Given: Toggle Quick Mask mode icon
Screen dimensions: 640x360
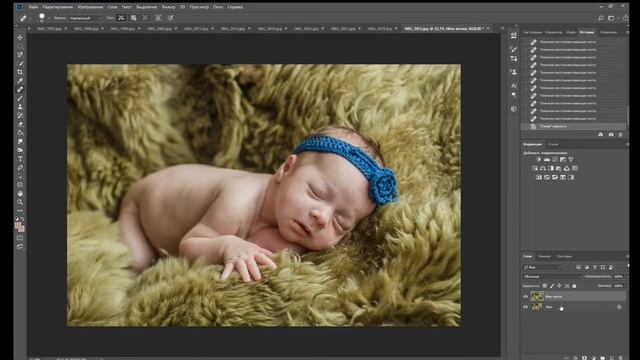Looking at the screenshot, I should (x=20, y=238).
